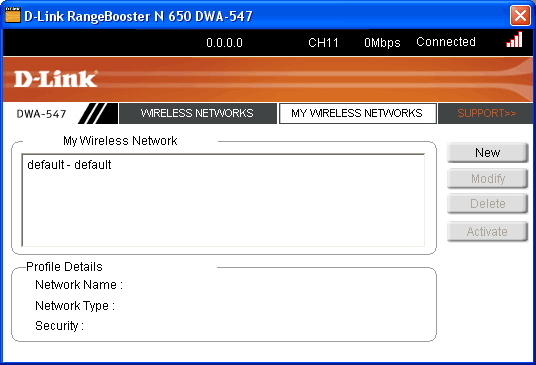This screenshot has height=365, width=536.
Task: Click the D-Link logo in the banner
Action: click(x=56, y=79)
